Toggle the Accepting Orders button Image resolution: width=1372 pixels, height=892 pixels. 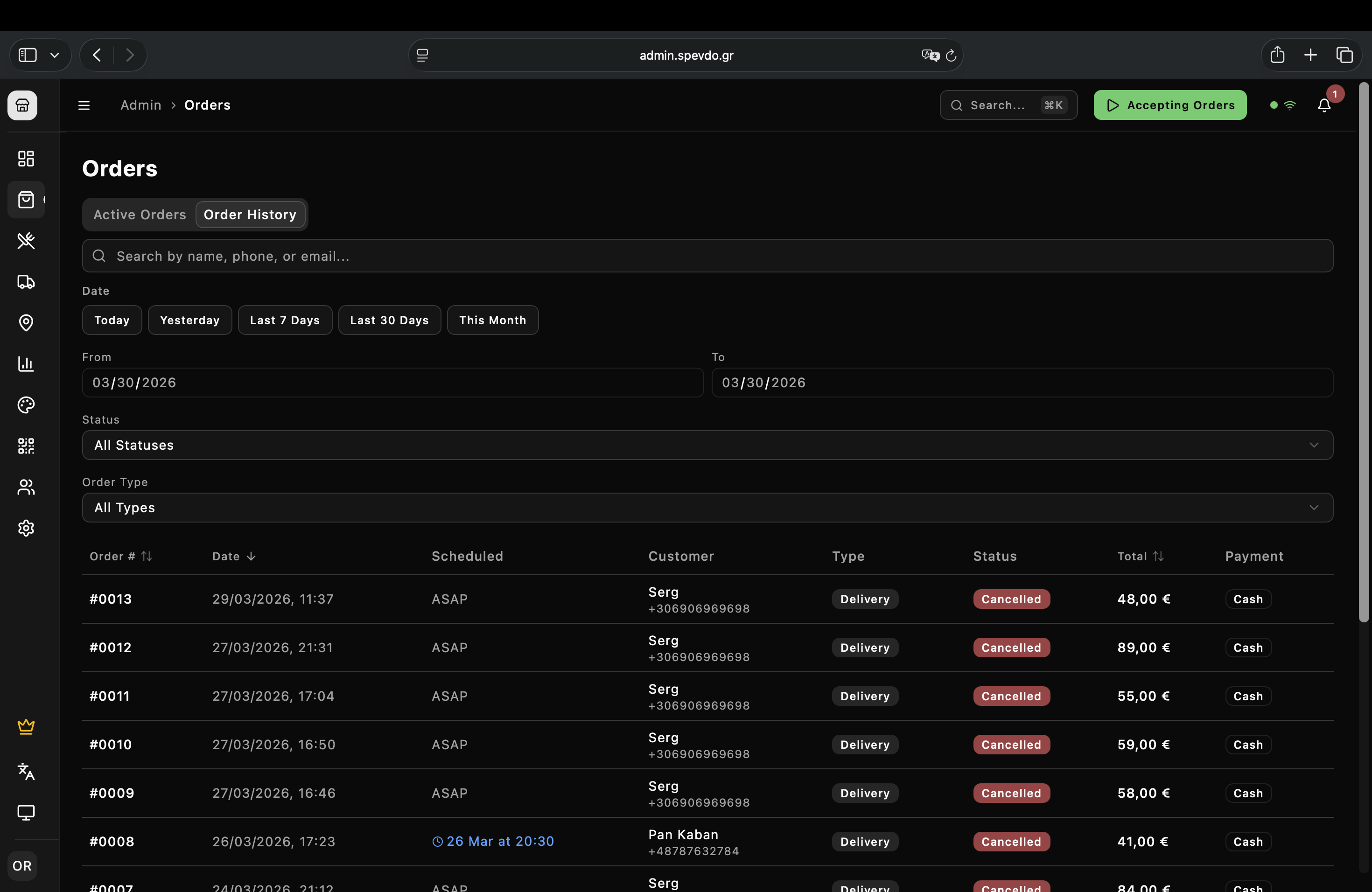(x=1169, y=105)
